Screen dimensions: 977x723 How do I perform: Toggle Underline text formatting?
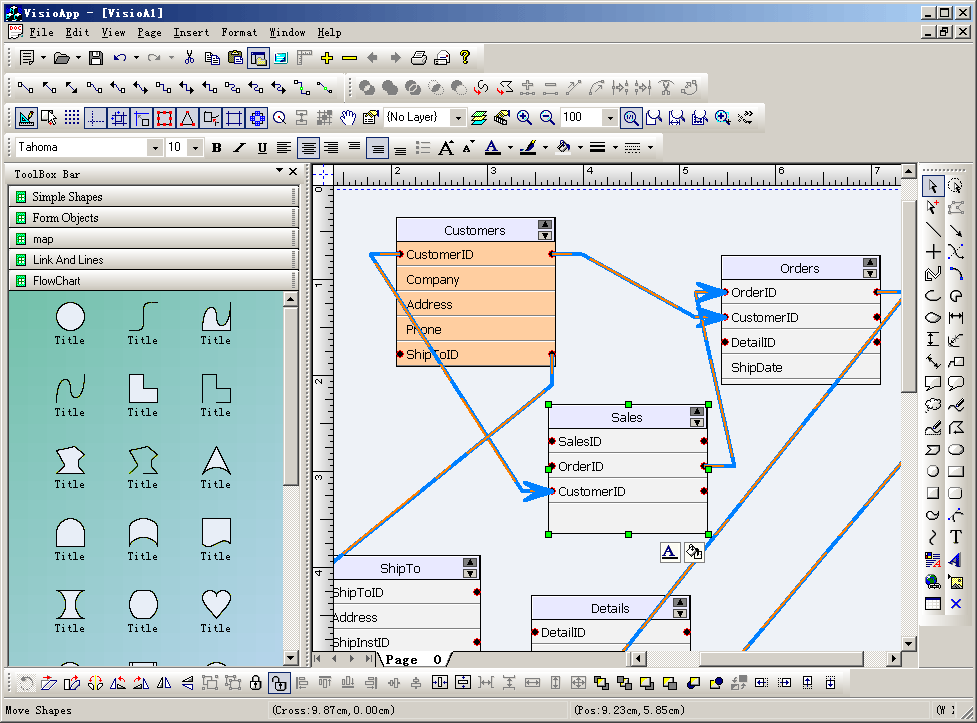click(261, 148)
